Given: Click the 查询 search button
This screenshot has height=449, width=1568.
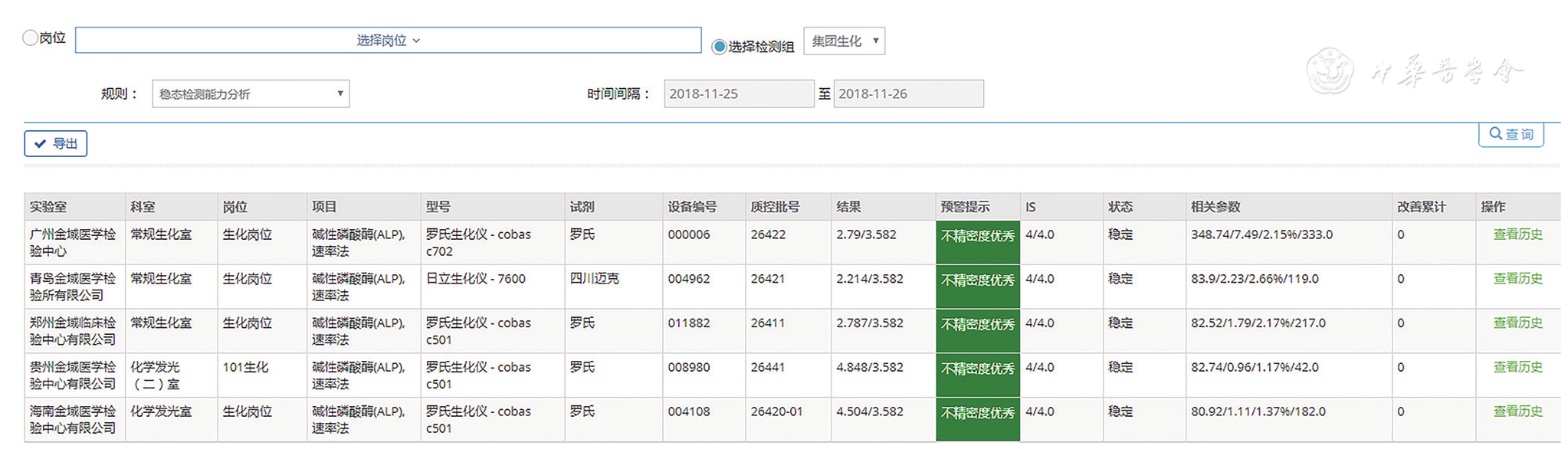Looking at the screenshot, I should 1511,134.
